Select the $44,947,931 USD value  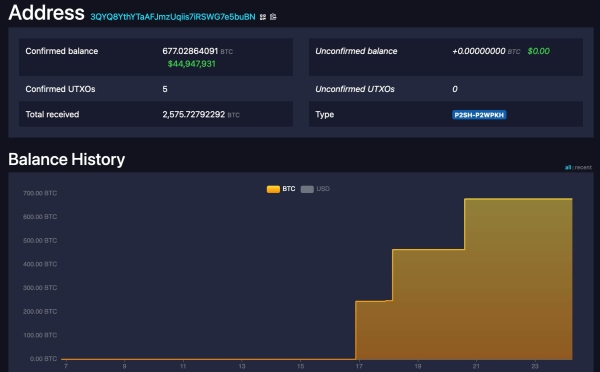pos(191,64)
